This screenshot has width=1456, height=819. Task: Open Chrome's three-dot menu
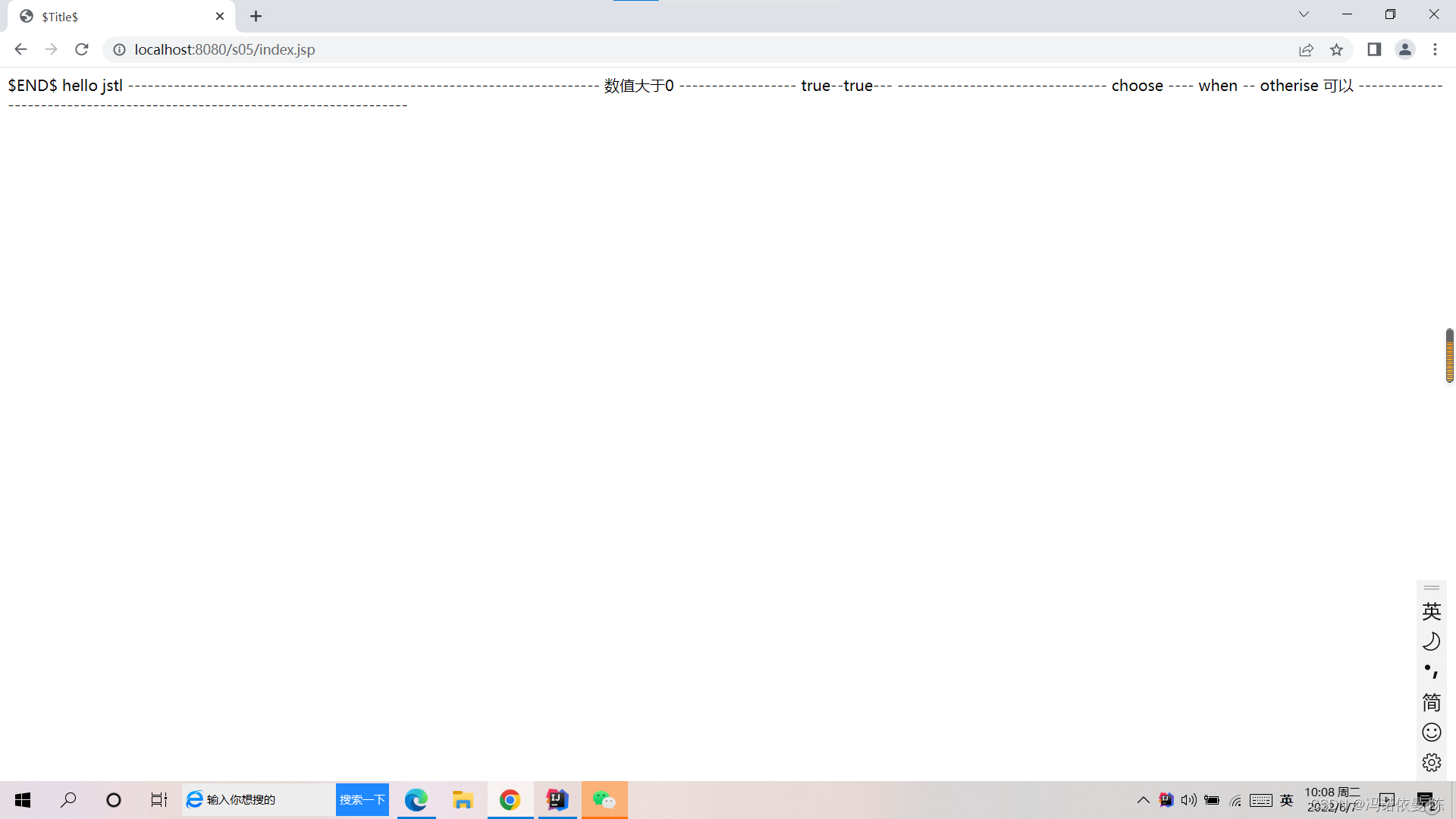(x=1435, y=49)
